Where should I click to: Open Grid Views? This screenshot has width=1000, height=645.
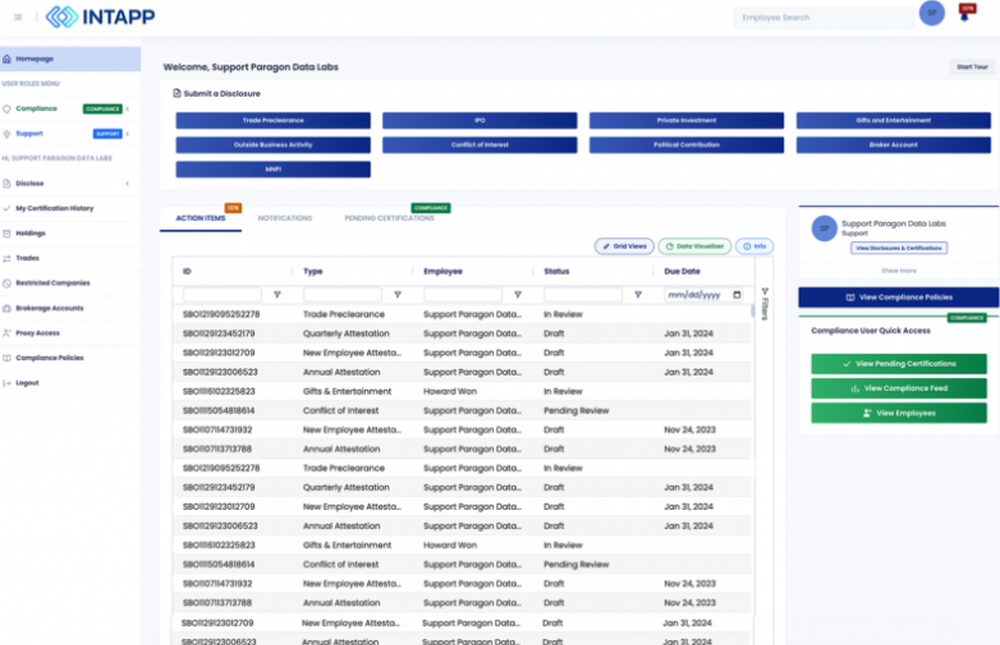(624, 246)
